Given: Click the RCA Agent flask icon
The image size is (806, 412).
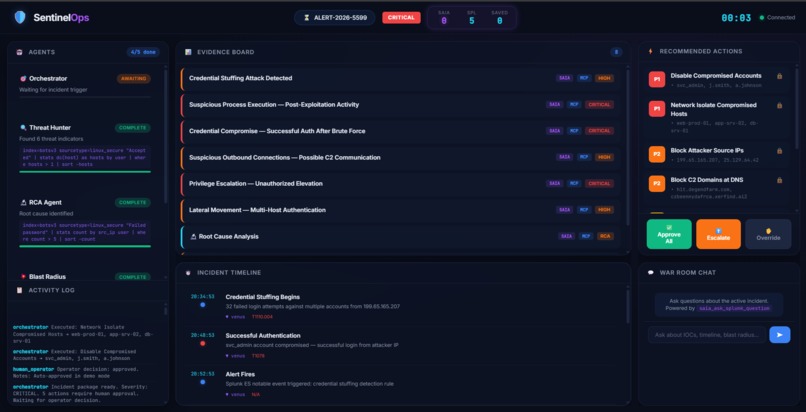Looking at the screenshot, I should point(23,202).
